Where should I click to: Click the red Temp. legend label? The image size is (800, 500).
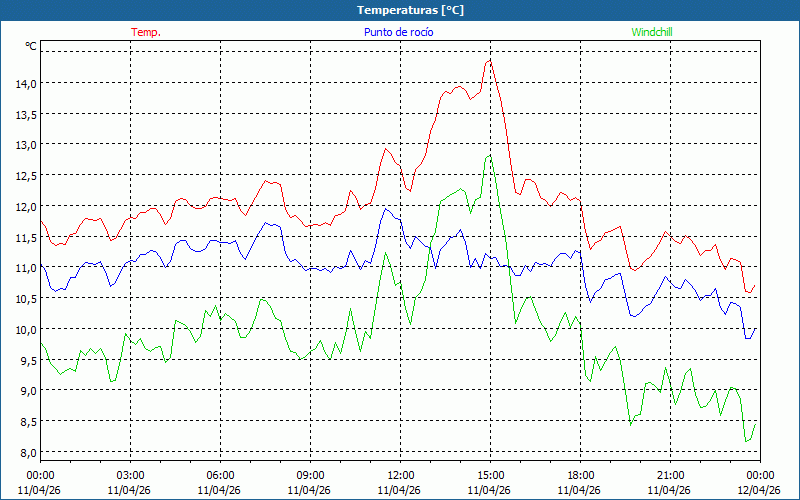click(x=145, y=32)
